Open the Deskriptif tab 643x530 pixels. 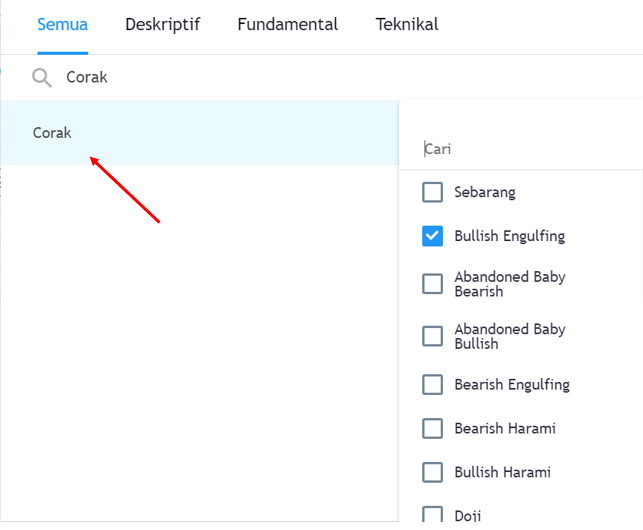click(162, 25)
